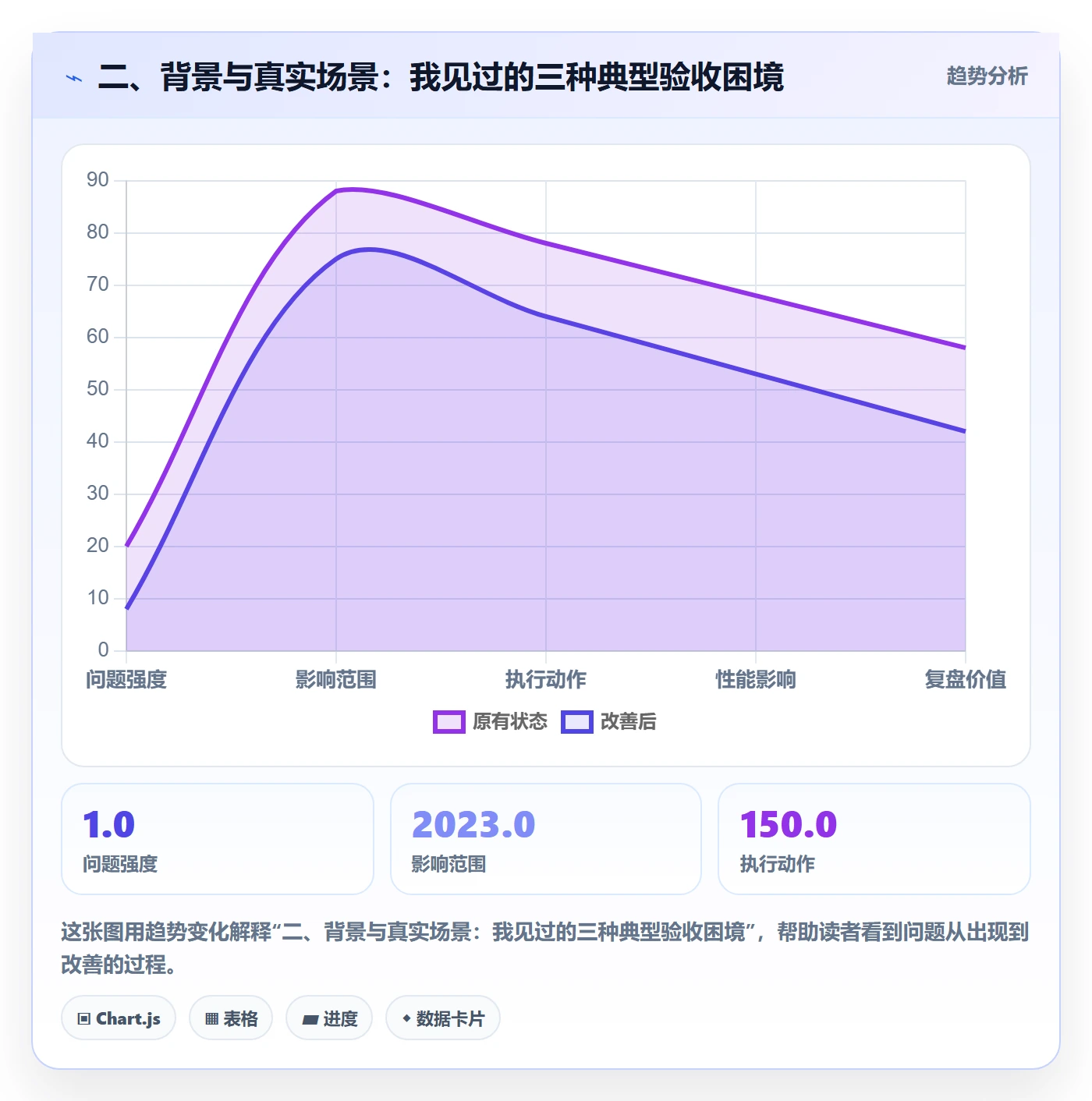Click the 执行动作 x-axis label
Screen dimensions: 1092x1101
pyautogui.click(x=546, y=680)
